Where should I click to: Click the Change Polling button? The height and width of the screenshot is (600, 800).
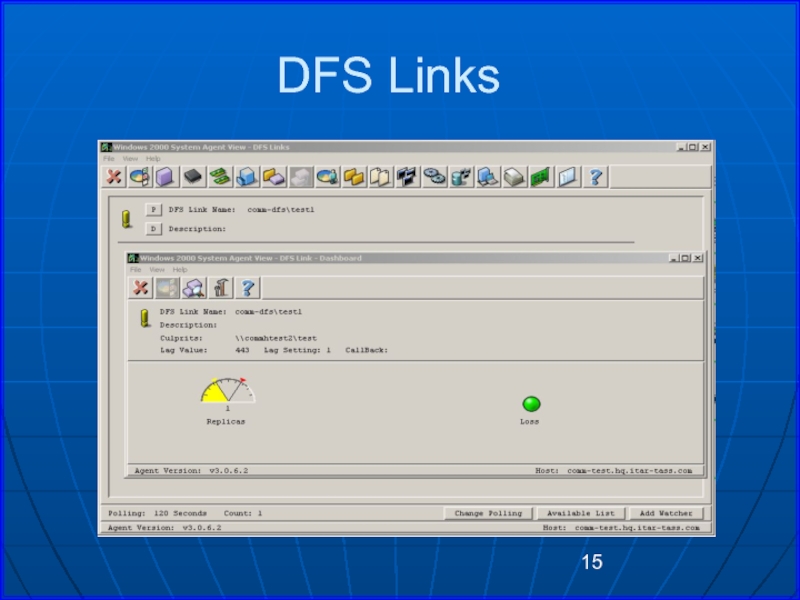(488, 513)
